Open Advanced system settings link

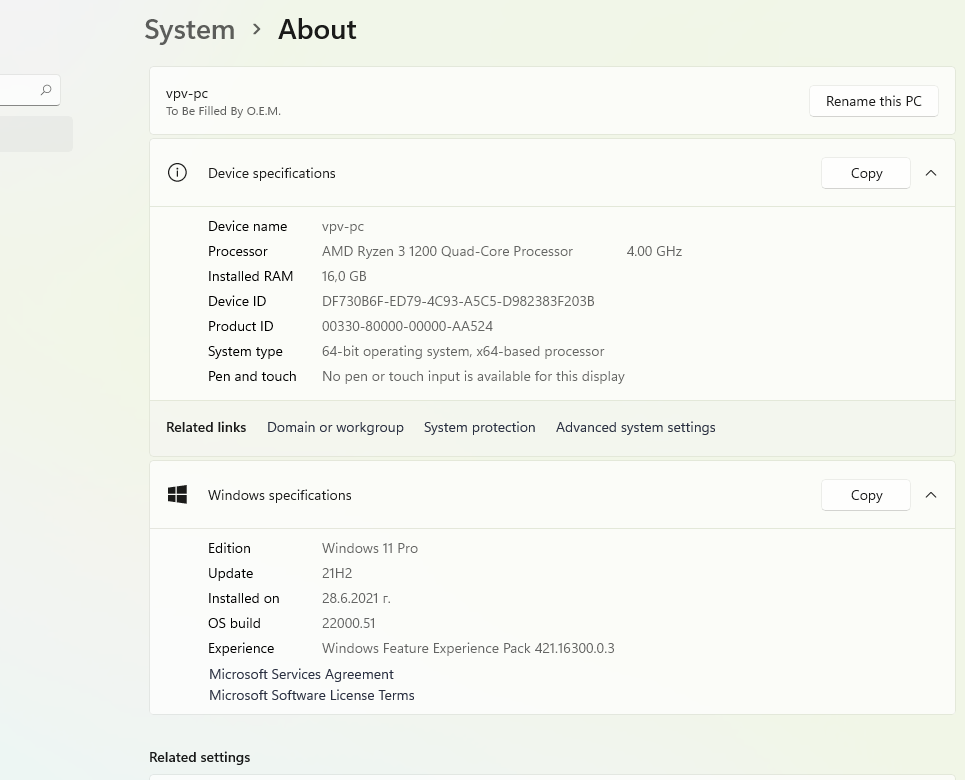(x=636, y=427)
